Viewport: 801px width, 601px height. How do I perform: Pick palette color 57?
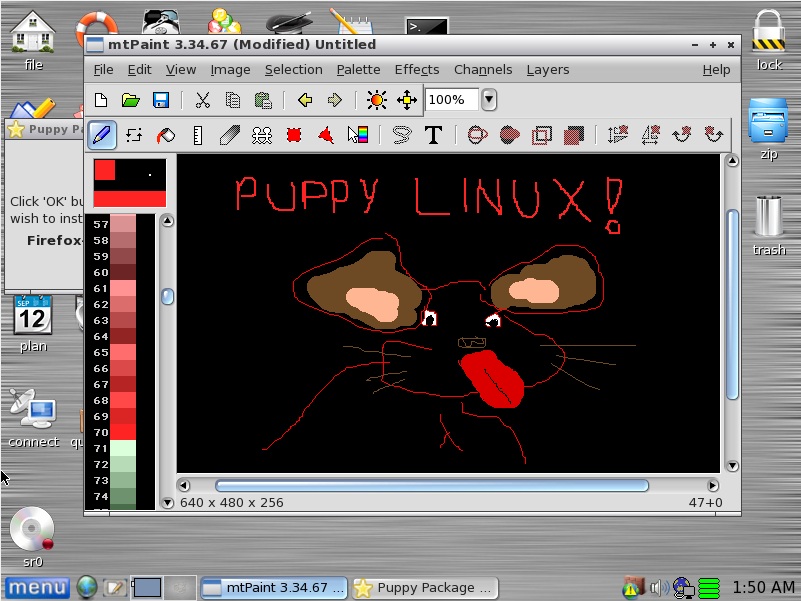point(123,224)
